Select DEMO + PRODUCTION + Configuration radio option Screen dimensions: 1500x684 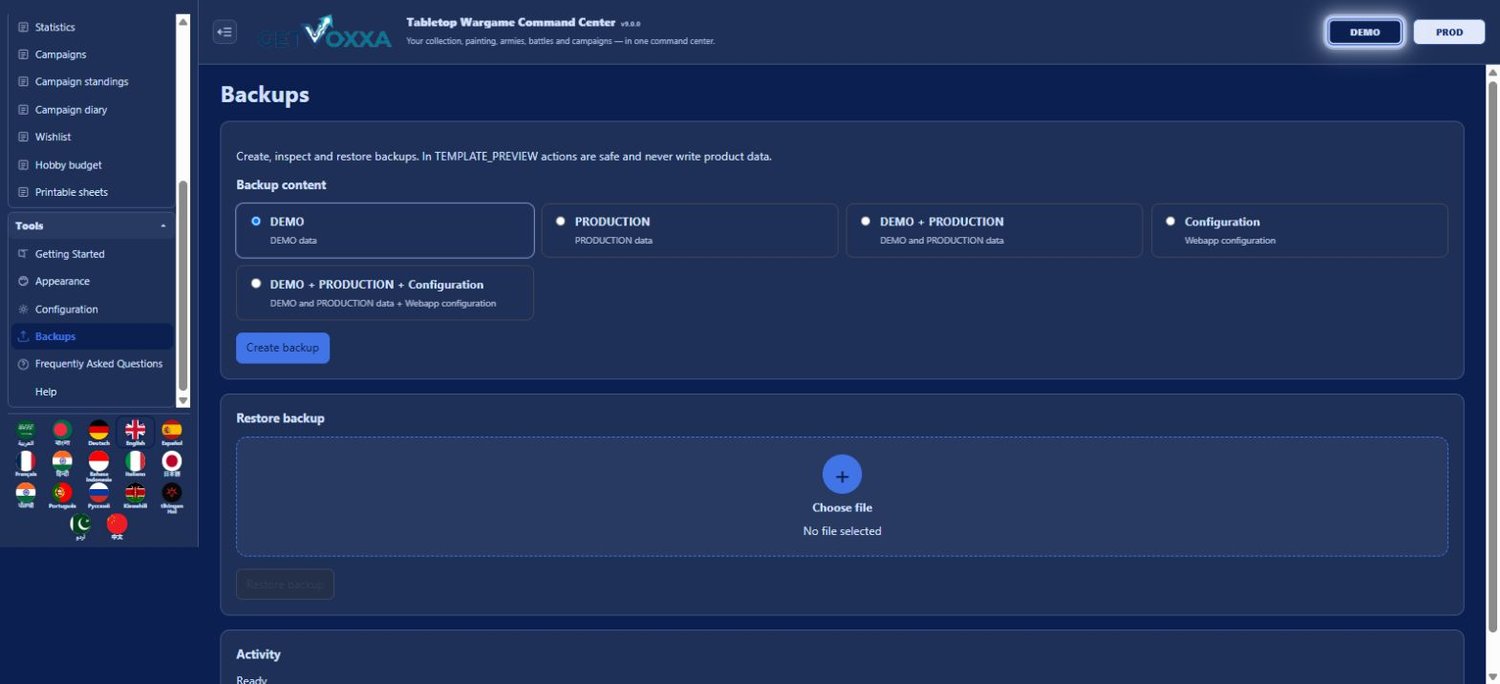385,293
